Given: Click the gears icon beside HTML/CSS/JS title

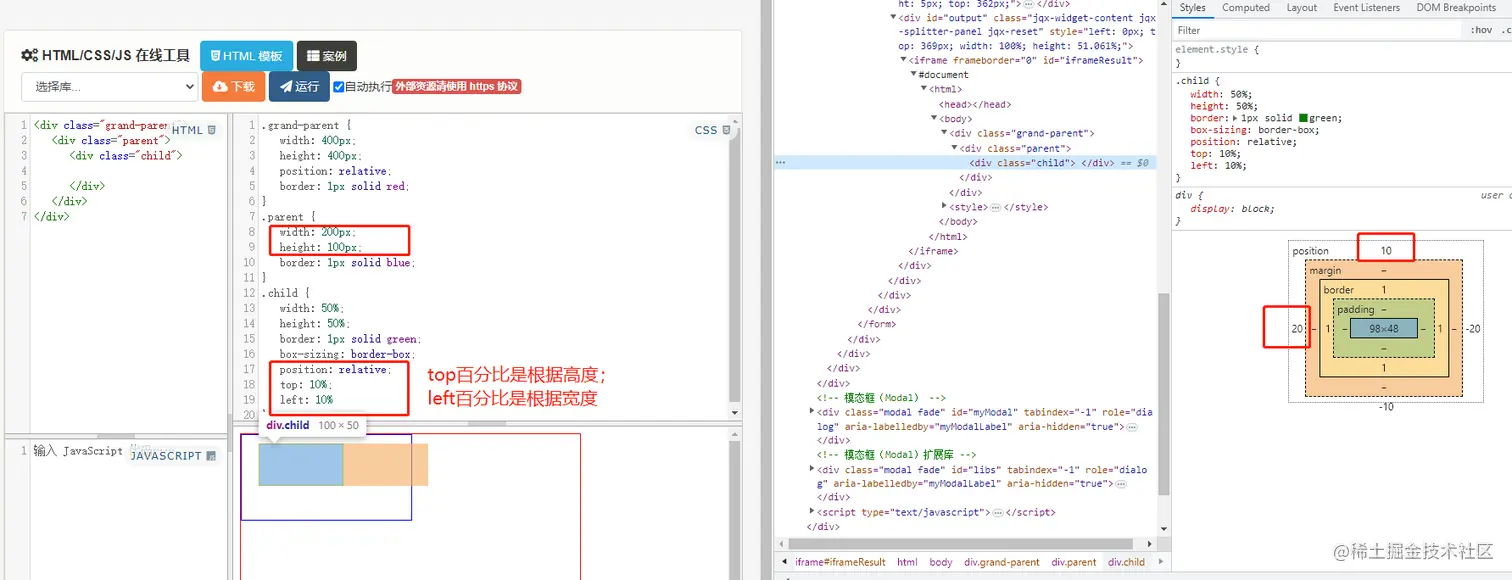Looking at the screenshot, I should coord(30,56).
